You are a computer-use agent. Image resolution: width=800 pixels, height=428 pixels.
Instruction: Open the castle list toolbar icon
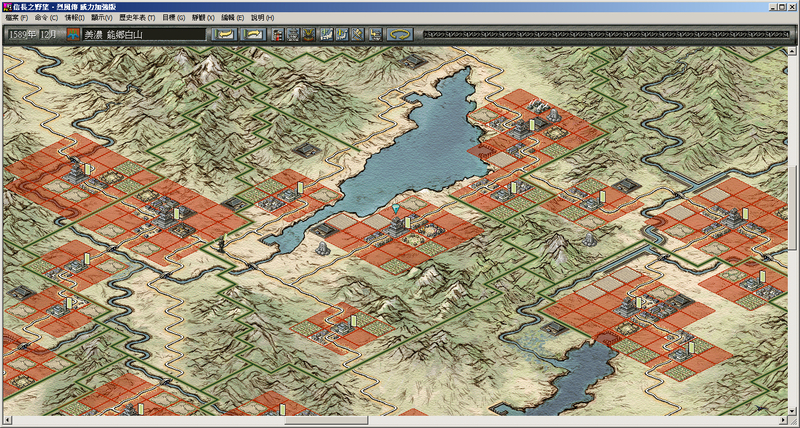click(x=293, y=35)
